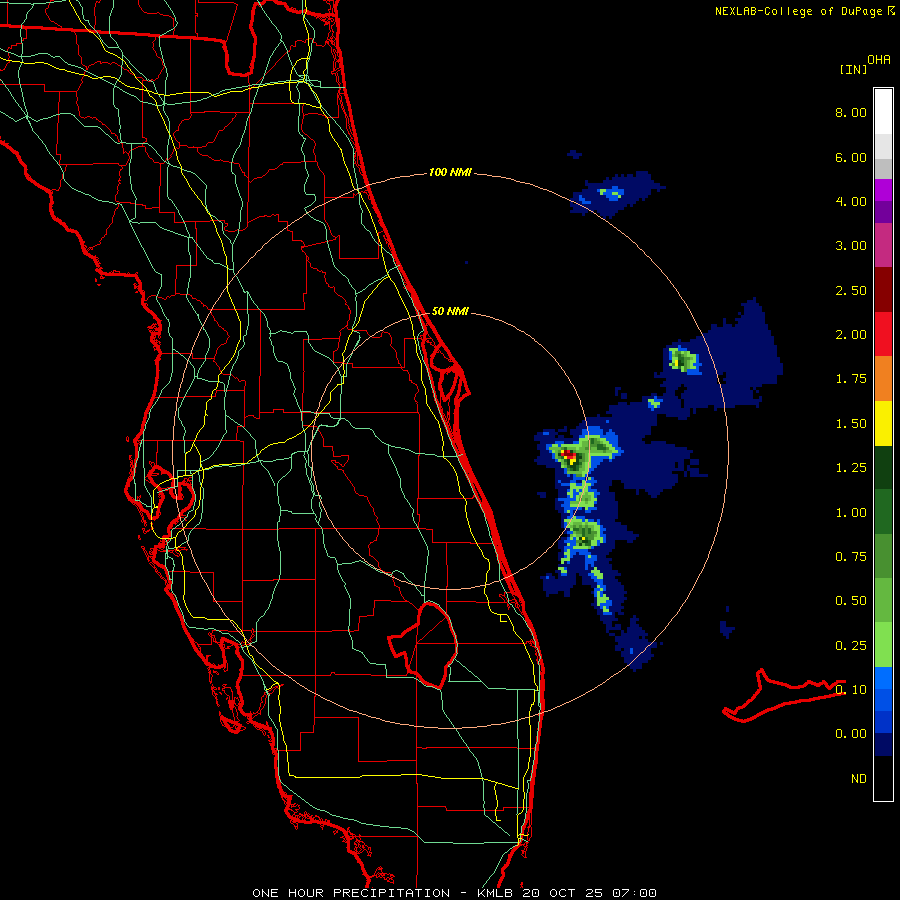Pick the bright red swatch on the color scale

(883, 334)
